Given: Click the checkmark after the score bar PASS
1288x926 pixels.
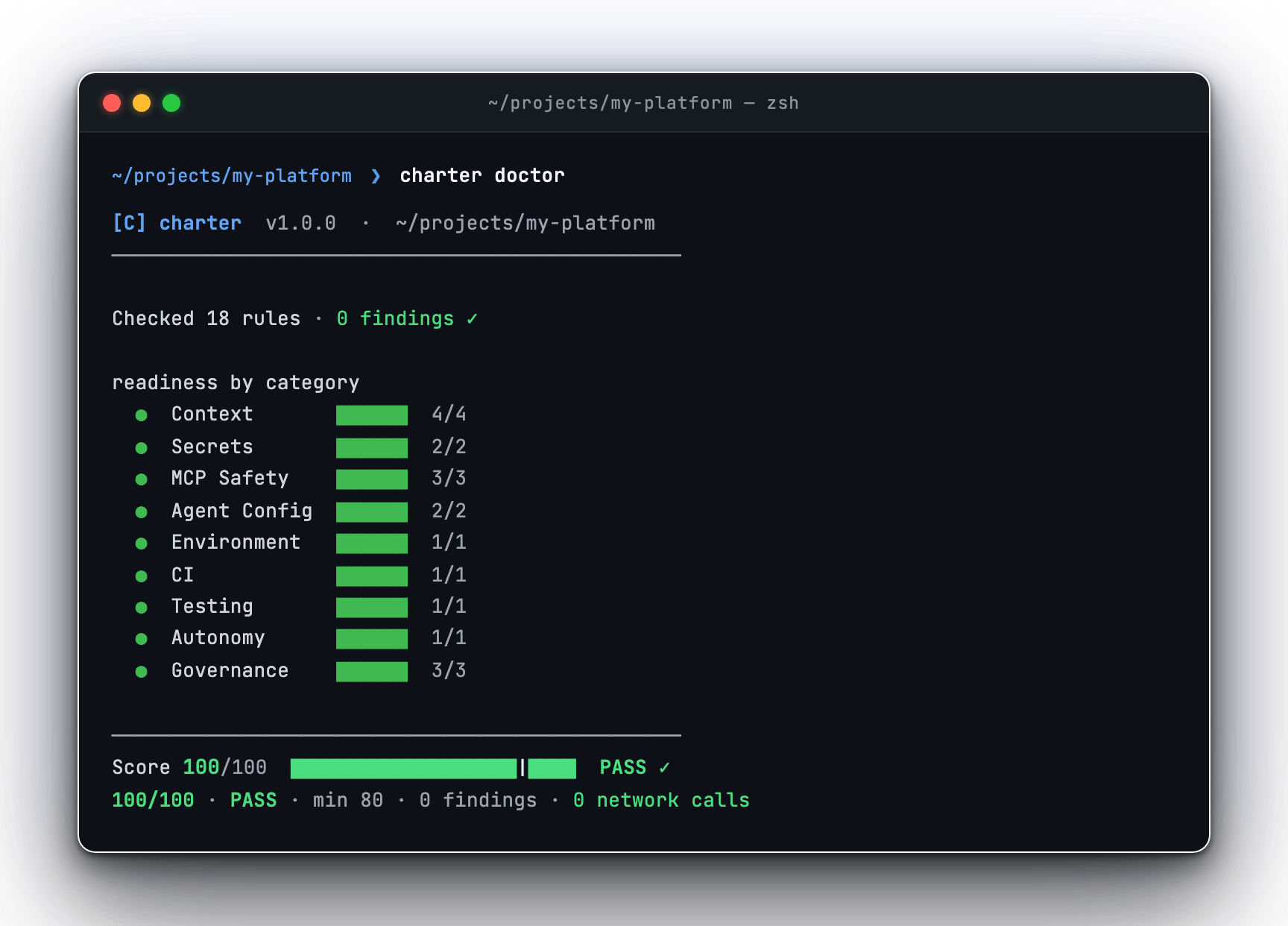Looking at the screenshot, I should pyautogui.click(x=664, y=768).
